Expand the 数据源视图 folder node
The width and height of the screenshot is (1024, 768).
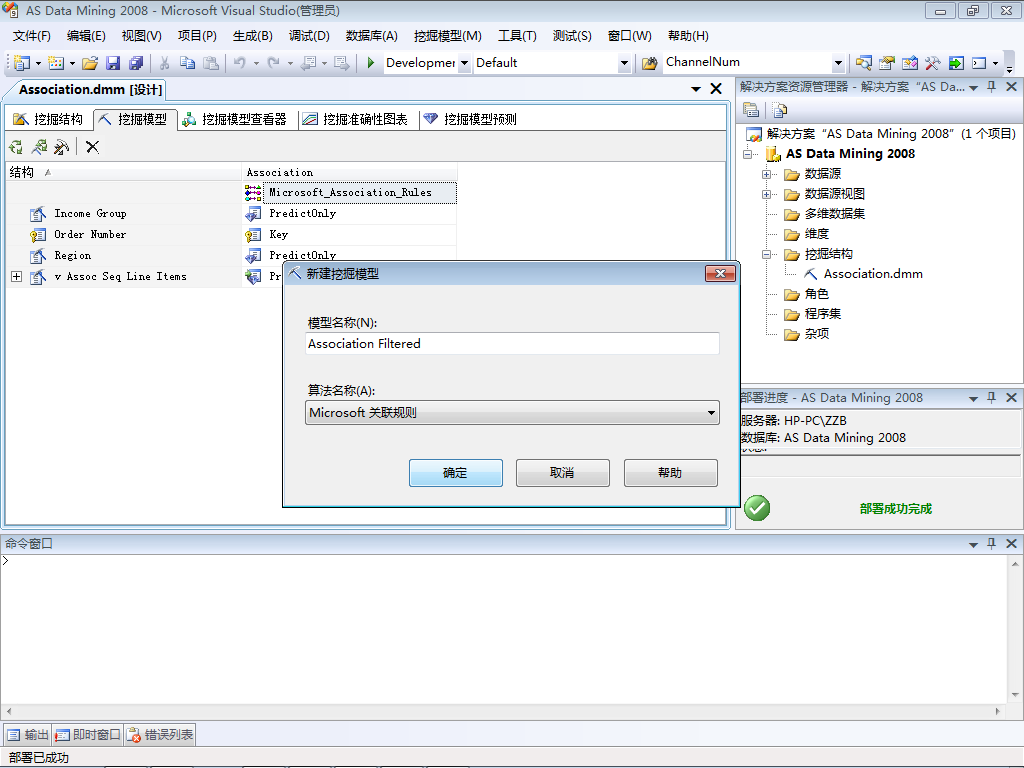(x=767, y=195)
